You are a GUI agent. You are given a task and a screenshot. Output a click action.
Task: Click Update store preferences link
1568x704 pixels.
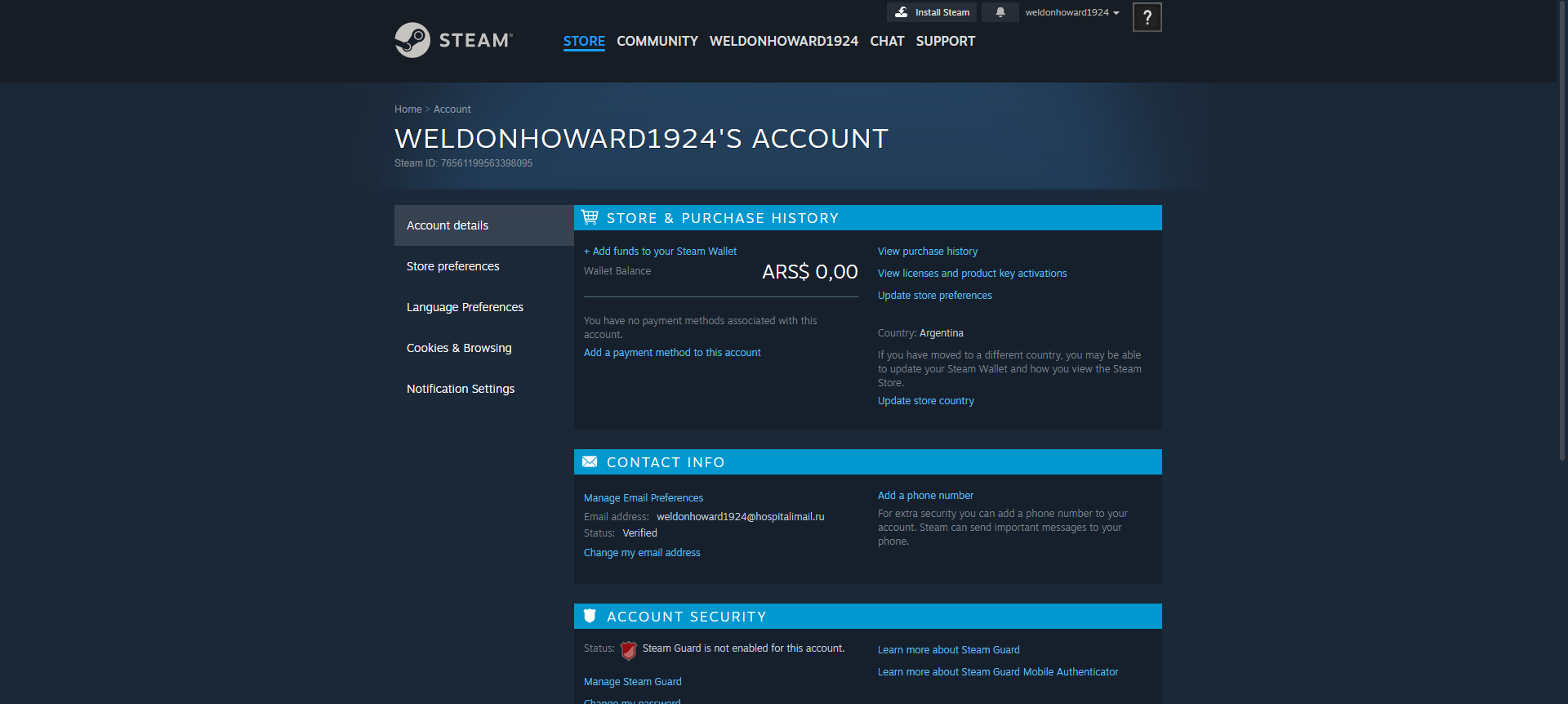pyautogui.click(x=935, y=296)
